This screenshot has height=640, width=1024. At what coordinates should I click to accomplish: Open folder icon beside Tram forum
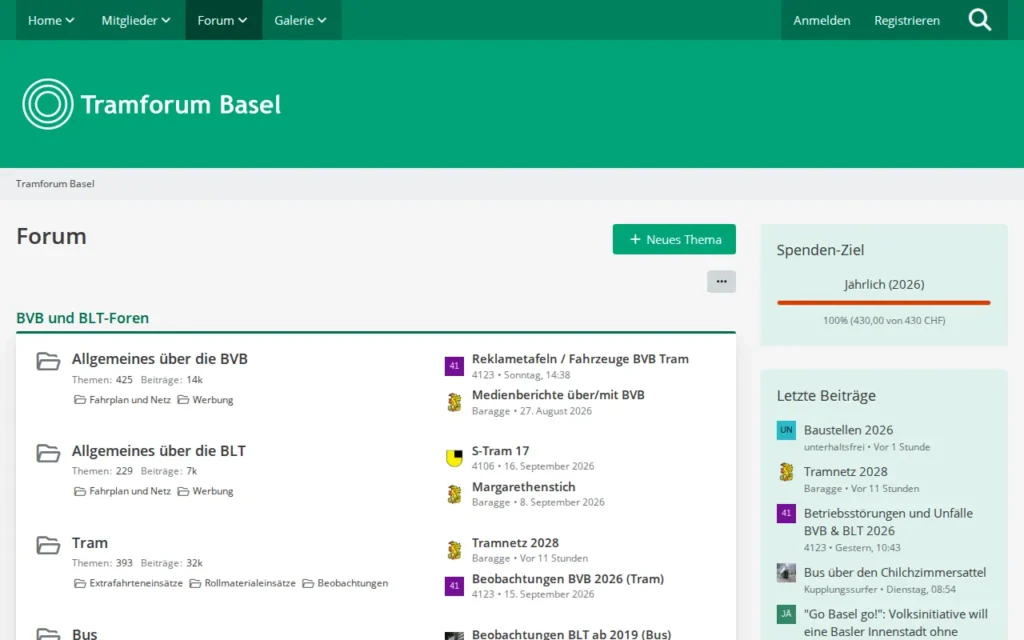tap(48, 545)
